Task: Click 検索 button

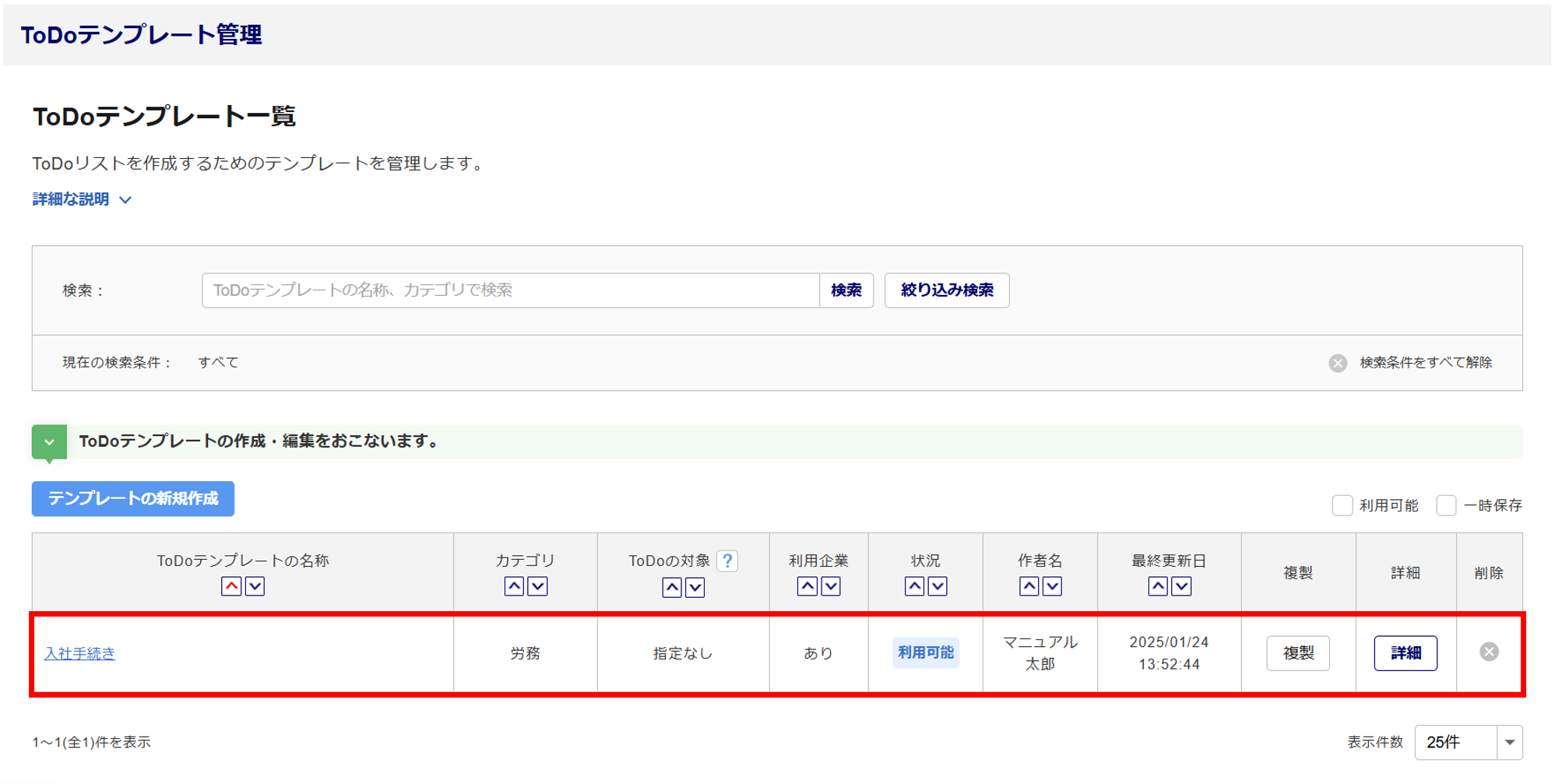Action: tap(846, 290)
